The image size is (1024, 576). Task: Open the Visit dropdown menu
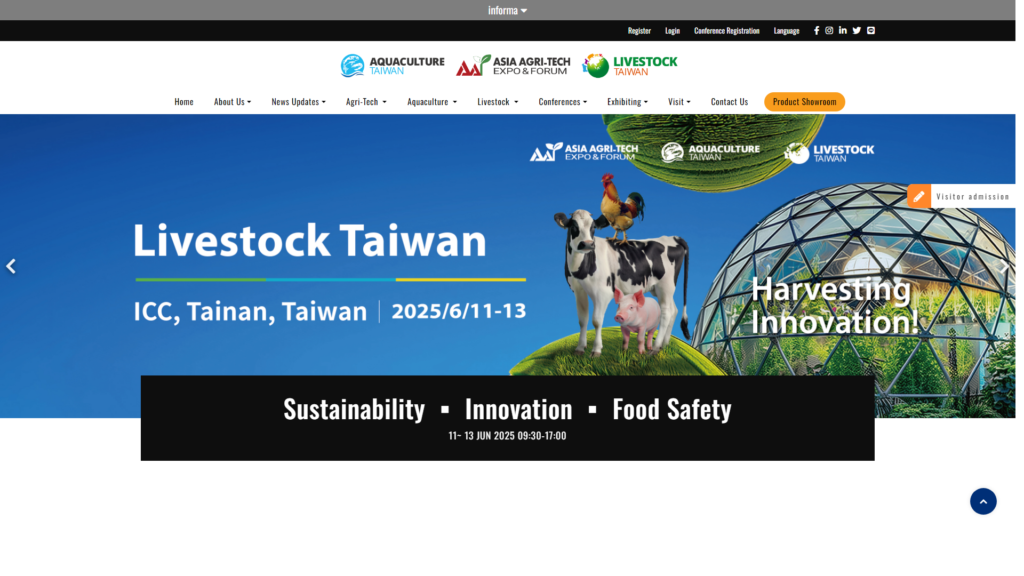click(679, 102)
